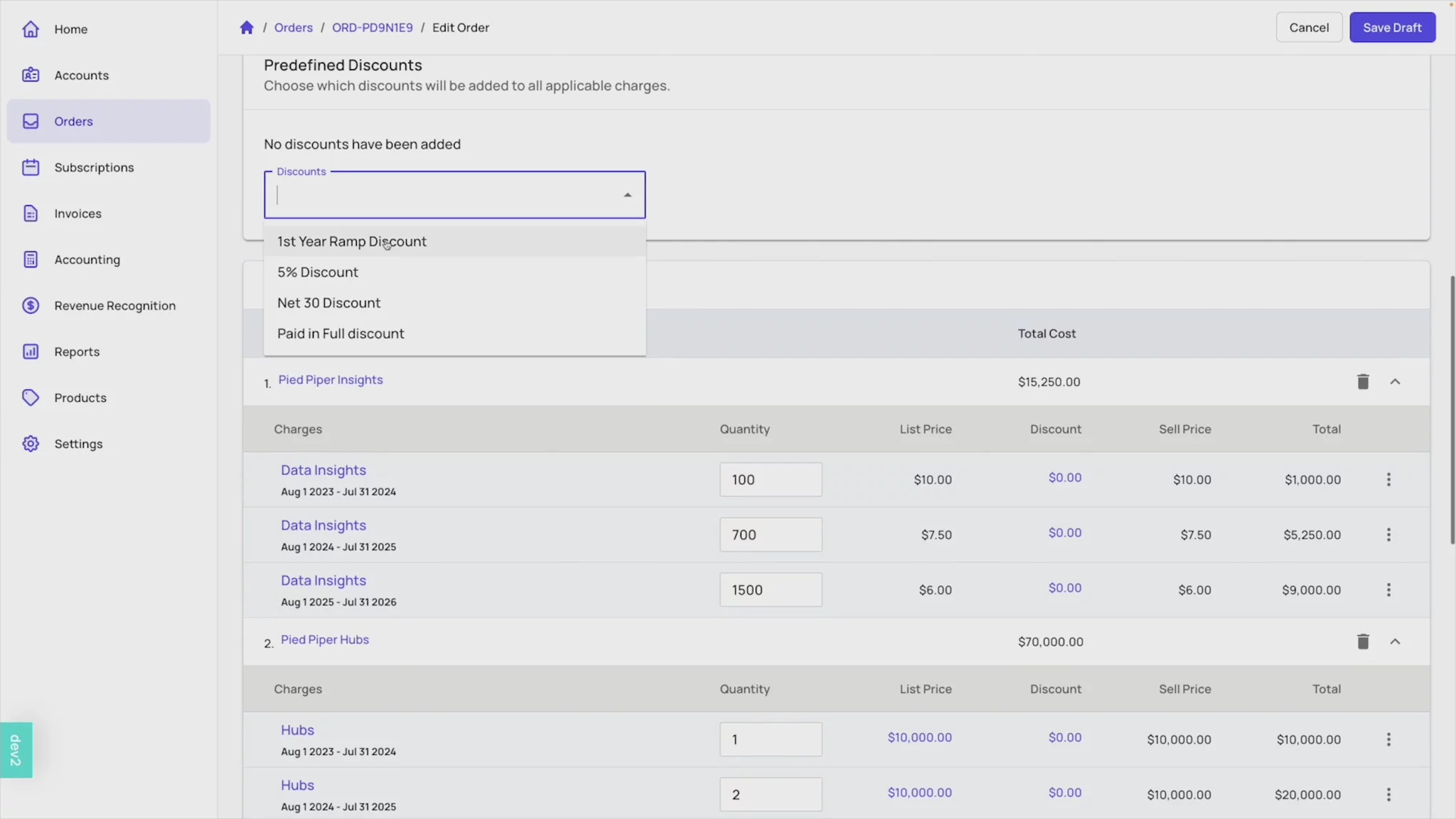The height and width of the screenshot is (819, 1456).
Task: Close the Discounts dropdown arrow
Action: 627,195
